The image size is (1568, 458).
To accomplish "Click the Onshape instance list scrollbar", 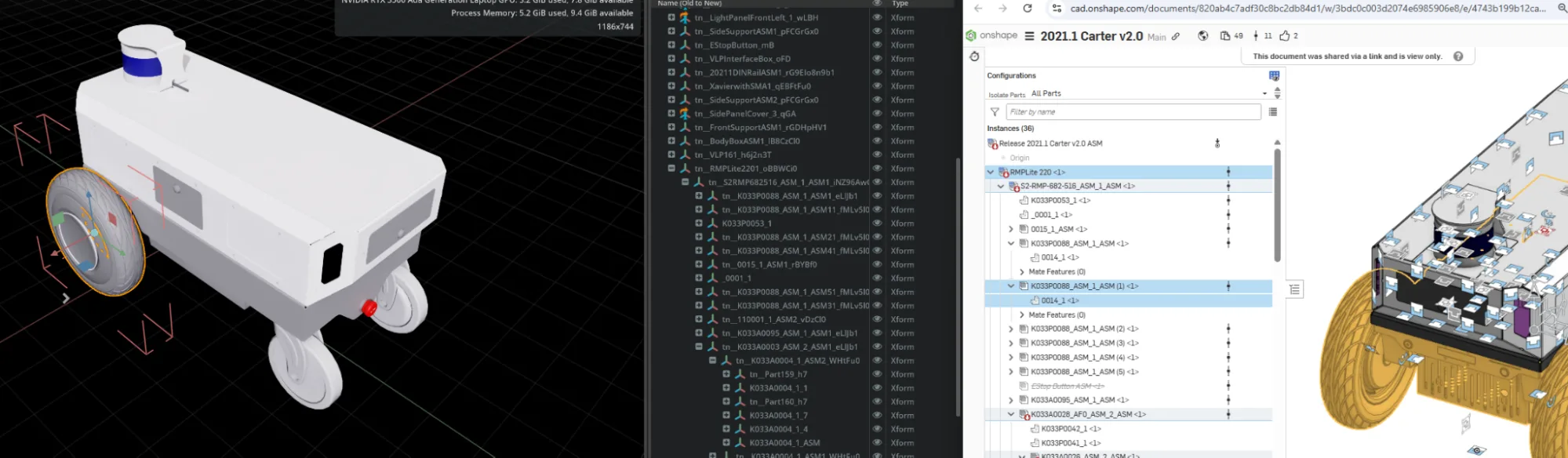I will pos(1277,205).
